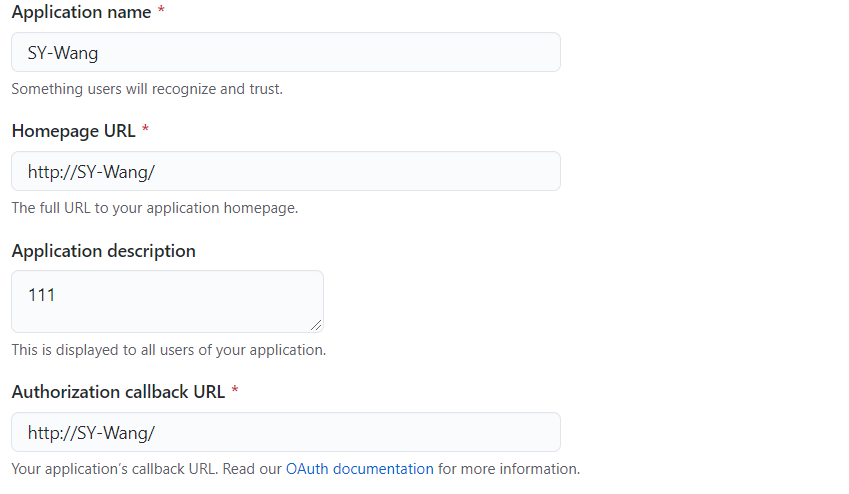Click the "Your application's callback URL" helper text
The image size is (849, 494).
click(x=114, y=469)
